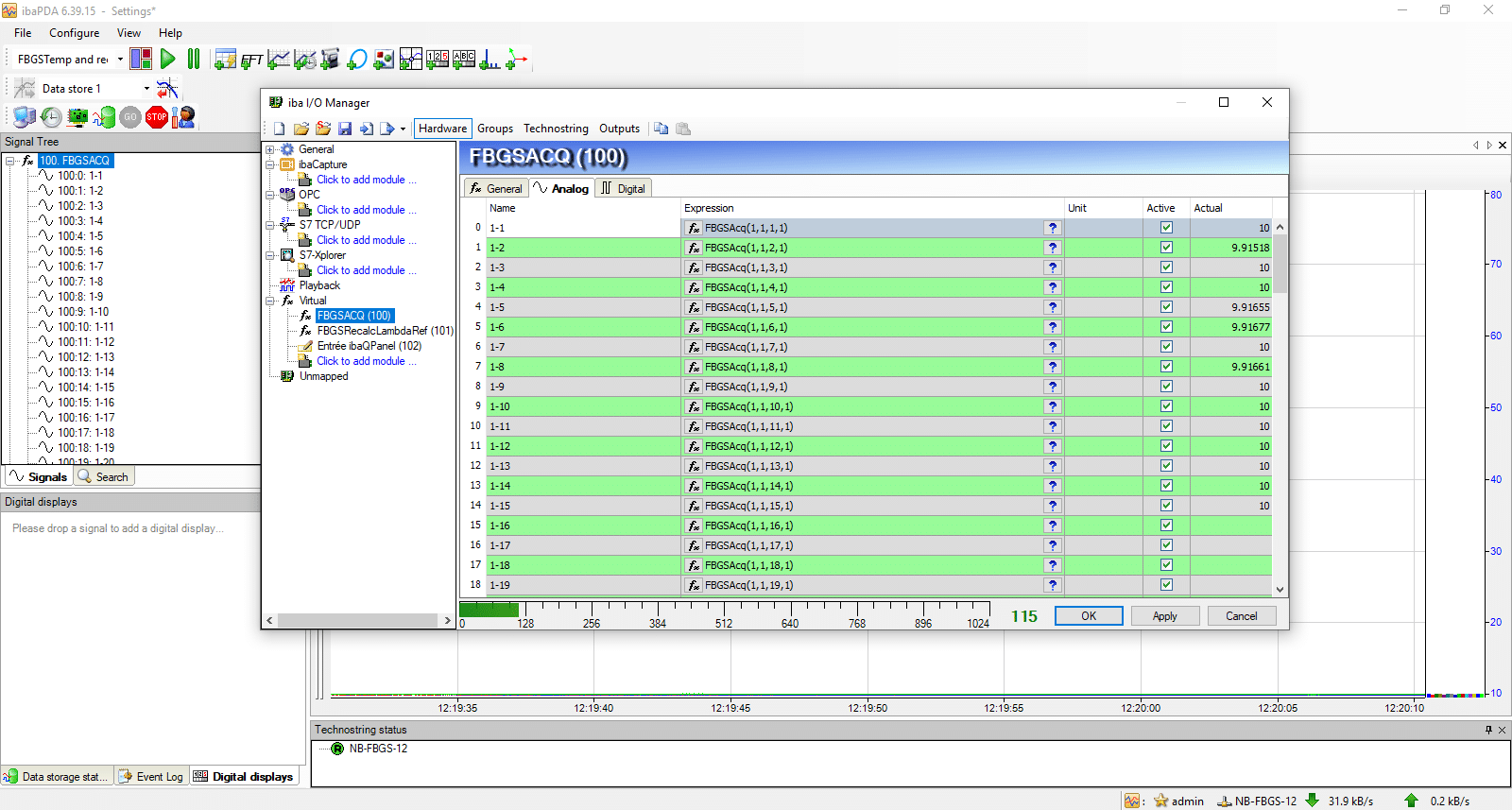Click the question mark help for row 1-3
The width and height of the screenshot is (1512, 810).
1052,267
